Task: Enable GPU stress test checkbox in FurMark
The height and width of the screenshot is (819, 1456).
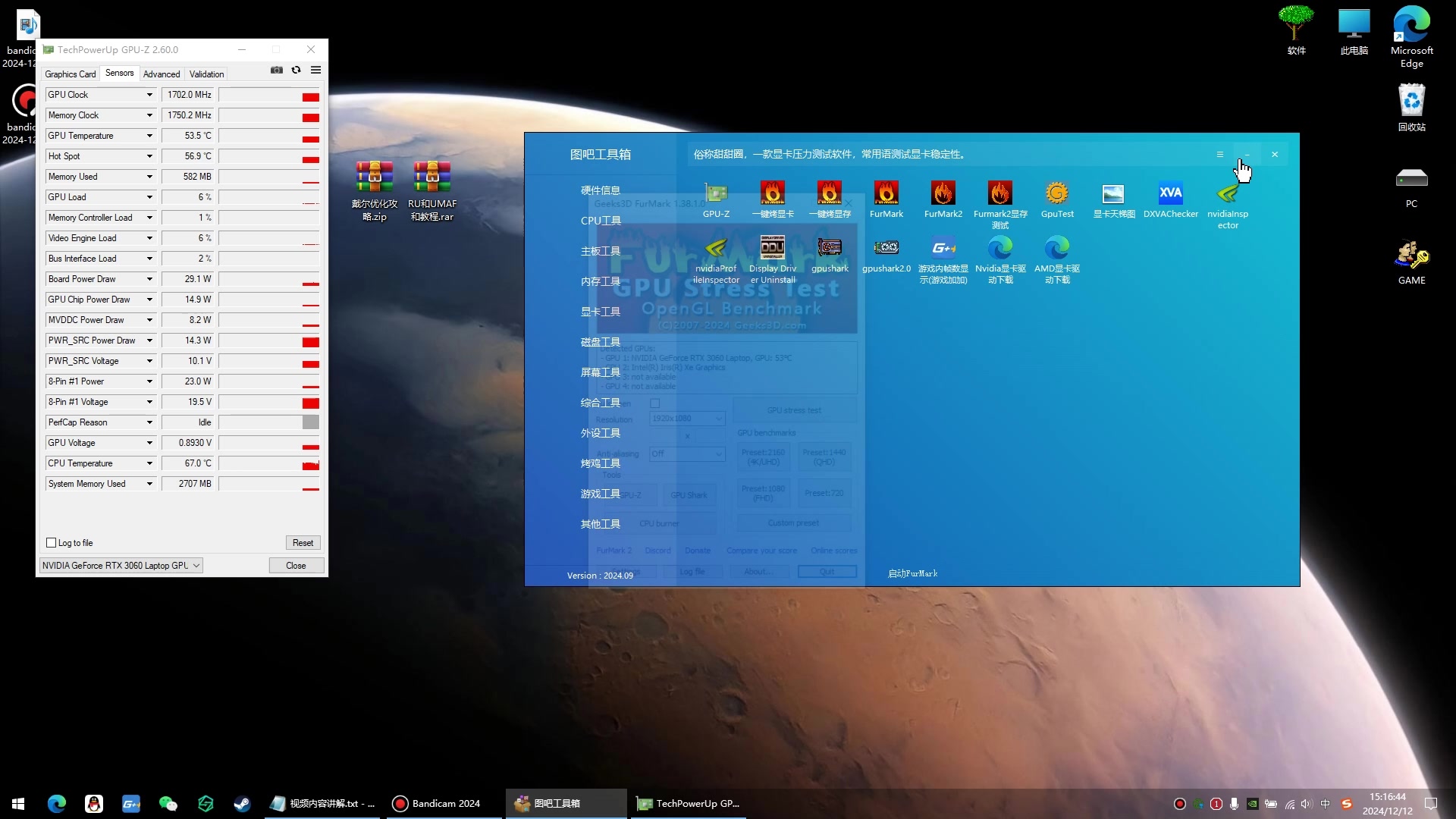Action: click(x=655, y=402)
